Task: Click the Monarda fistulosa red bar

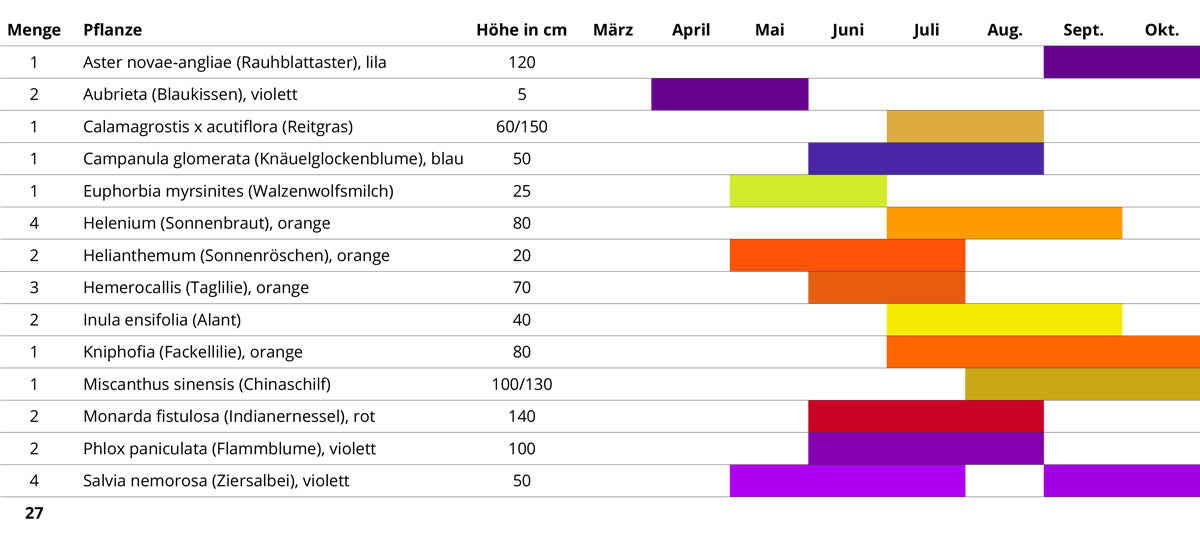Action: [926, 416]
